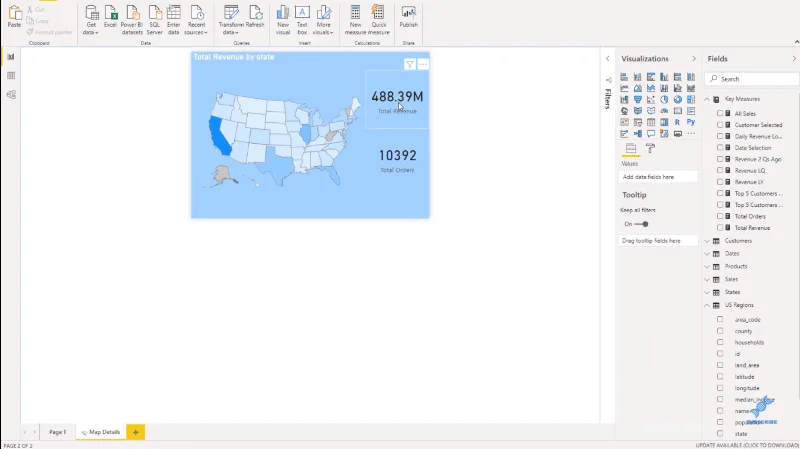Image resolution: width=800 pixels, height=449 pixels.
Task: Click the Enter data ribbon icon
Action: click(173, 20)
